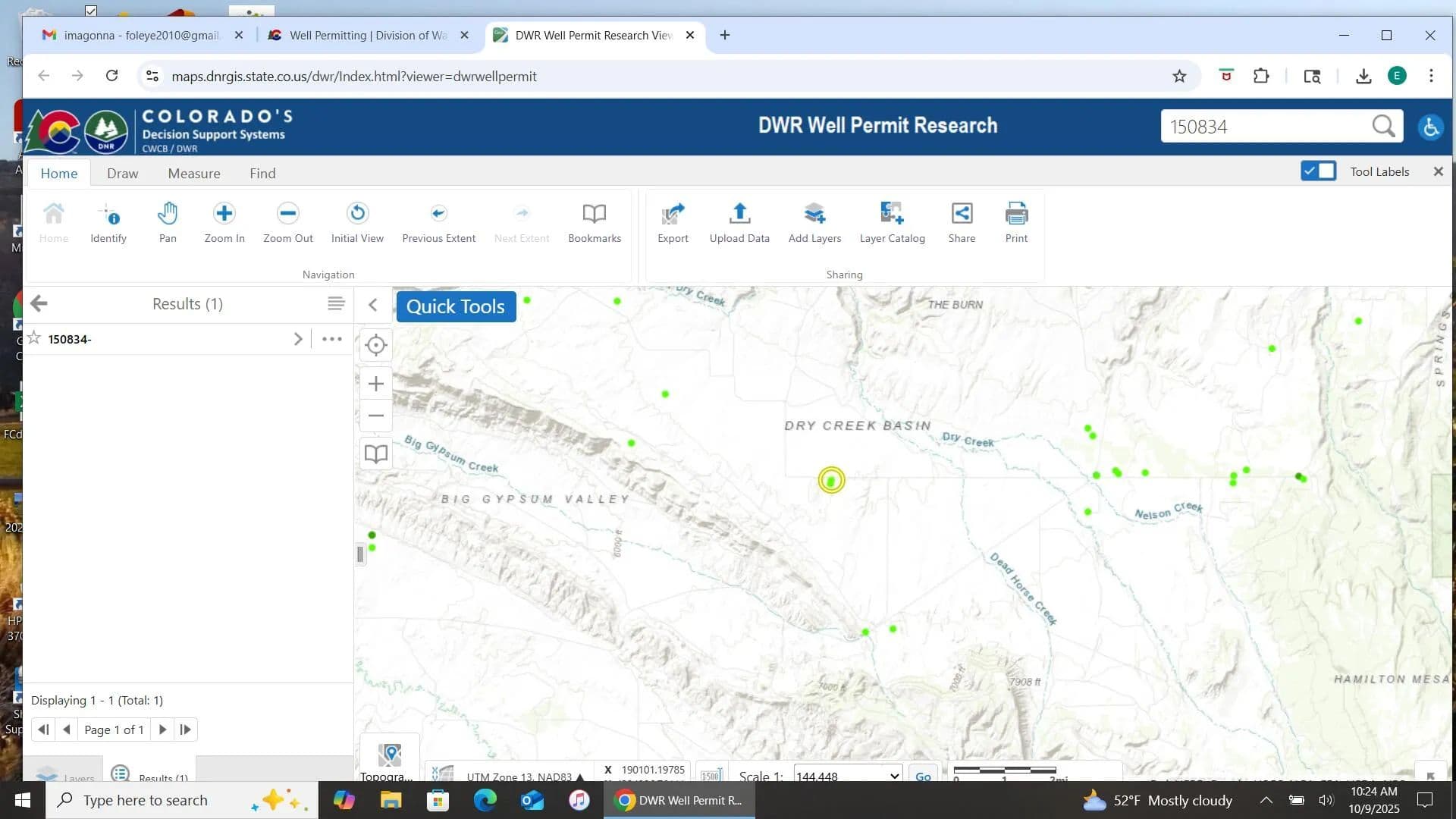Image resolution: width=1456 pixels, height=819 pixels.
Task: Switch to the Draw tab
Action: 122,173
